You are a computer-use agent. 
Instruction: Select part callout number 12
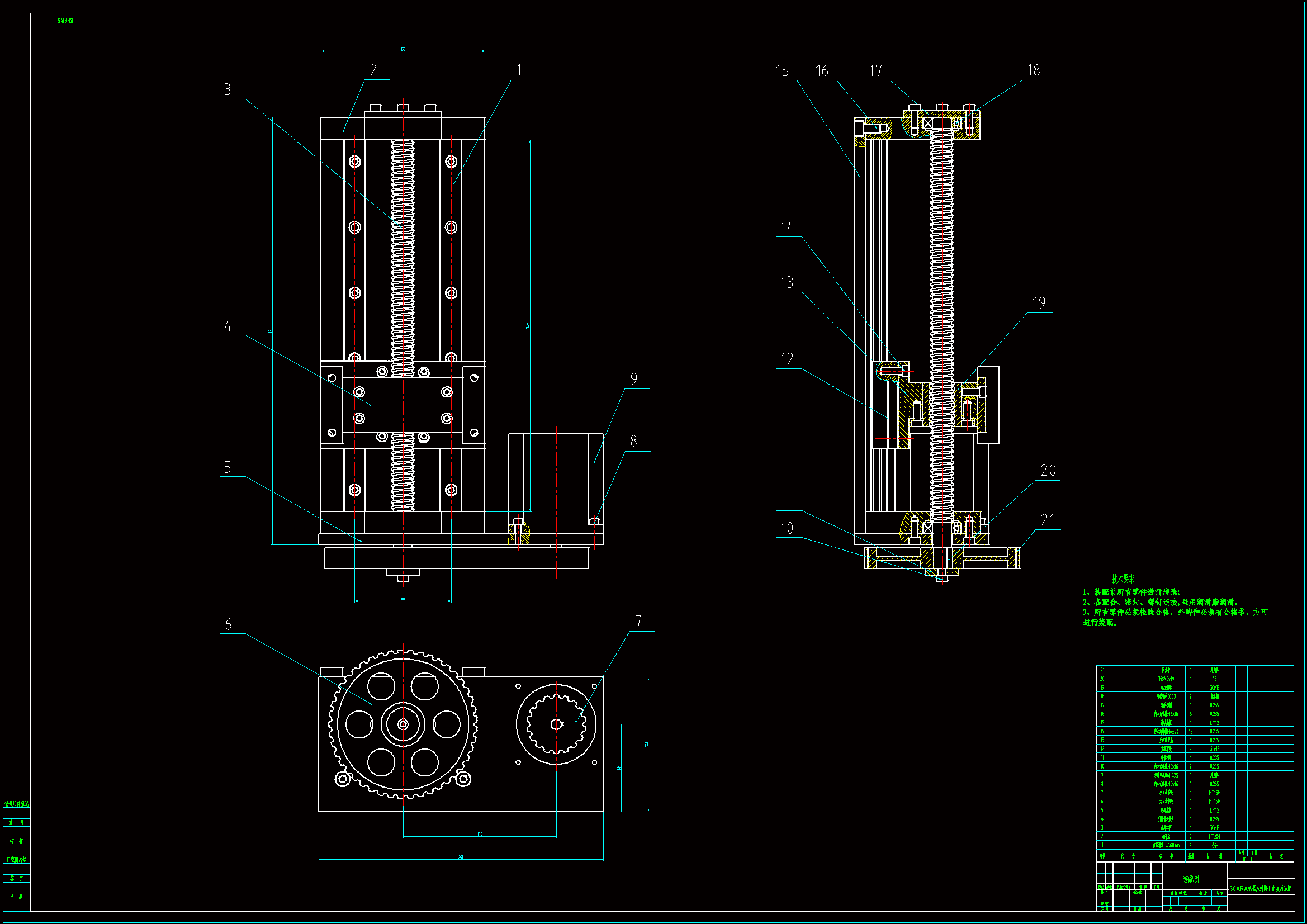787,359
